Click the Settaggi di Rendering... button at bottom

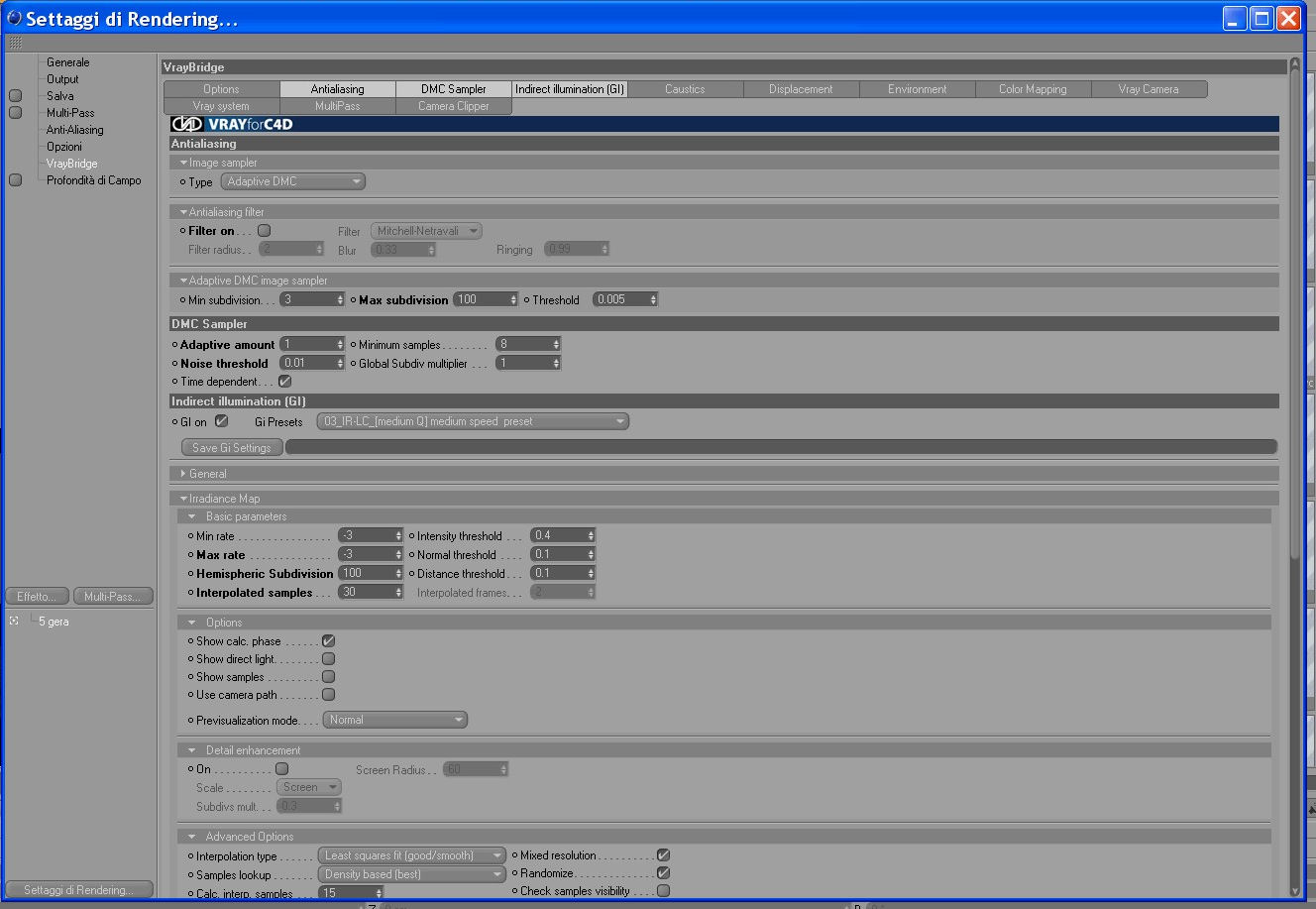[79, 890]
